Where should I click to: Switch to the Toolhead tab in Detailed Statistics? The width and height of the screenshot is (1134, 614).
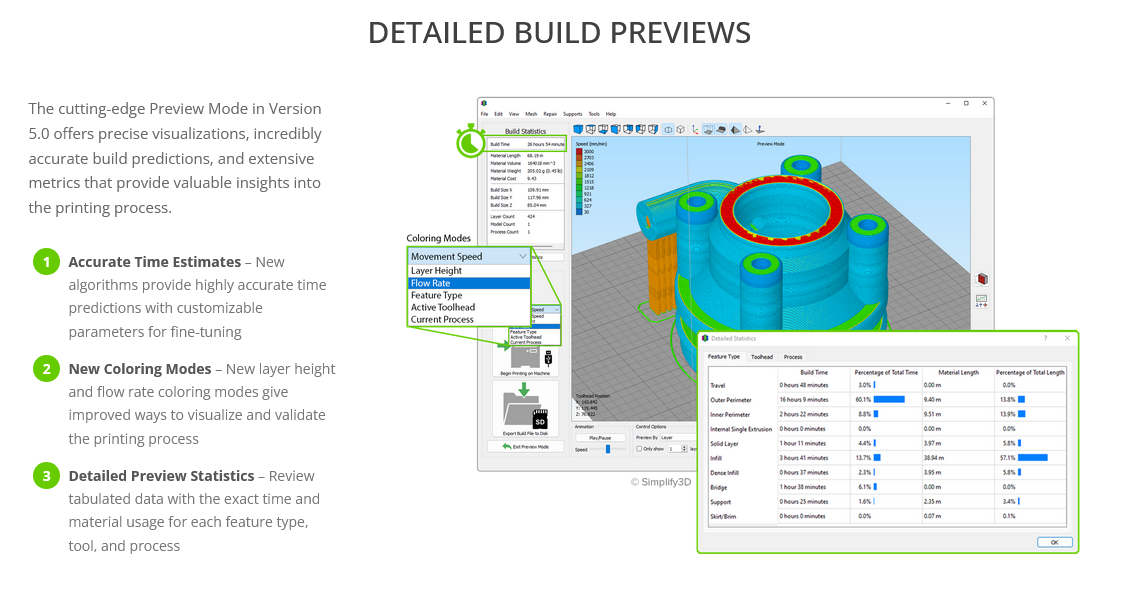(x=763, y=357)
